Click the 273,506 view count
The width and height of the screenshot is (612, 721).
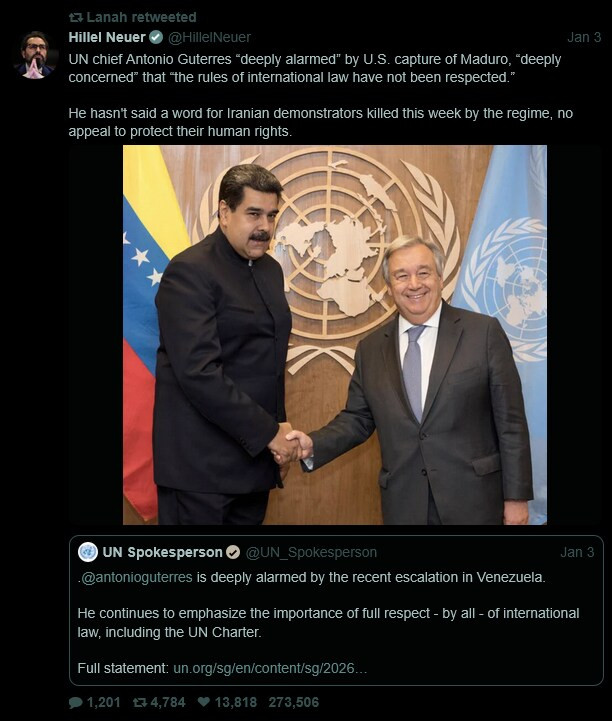click(x=293, y=702)
